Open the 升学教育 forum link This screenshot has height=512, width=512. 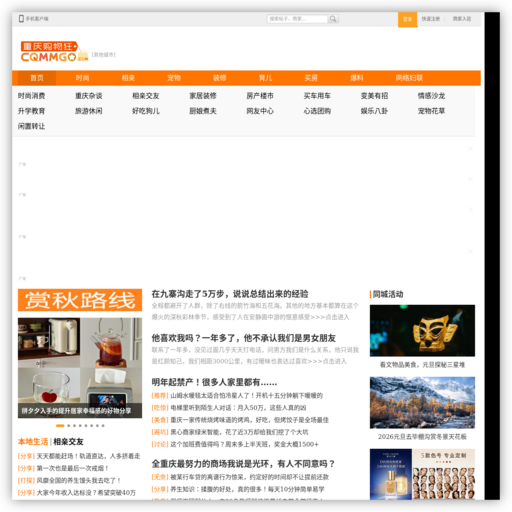pos(31,111)
